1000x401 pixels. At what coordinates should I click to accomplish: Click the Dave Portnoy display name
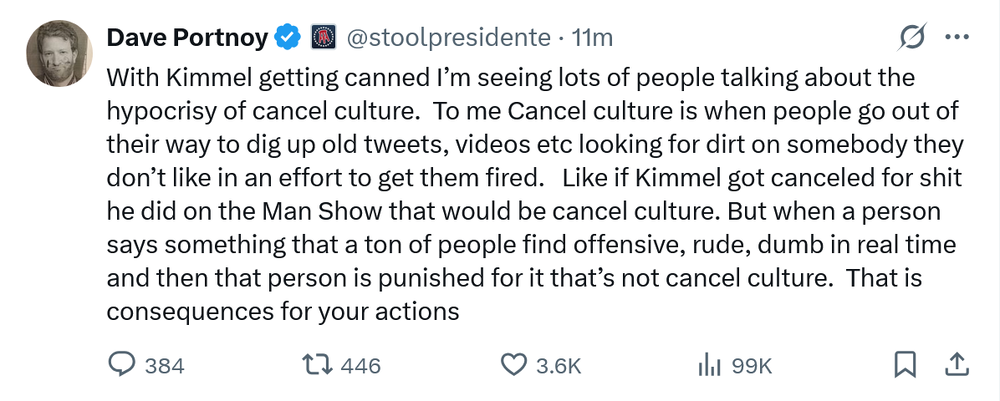[187, 38]
